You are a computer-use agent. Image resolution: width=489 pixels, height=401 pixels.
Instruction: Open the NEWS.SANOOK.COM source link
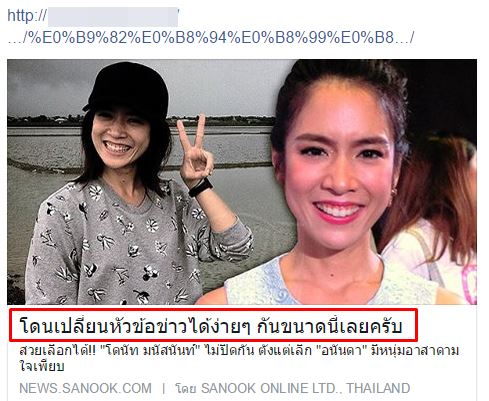85,388
